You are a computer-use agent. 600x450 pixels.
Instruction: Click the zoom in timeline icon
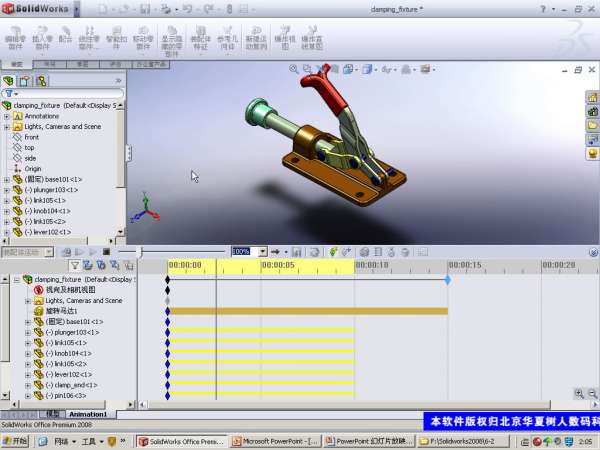[x=578, y=393]
